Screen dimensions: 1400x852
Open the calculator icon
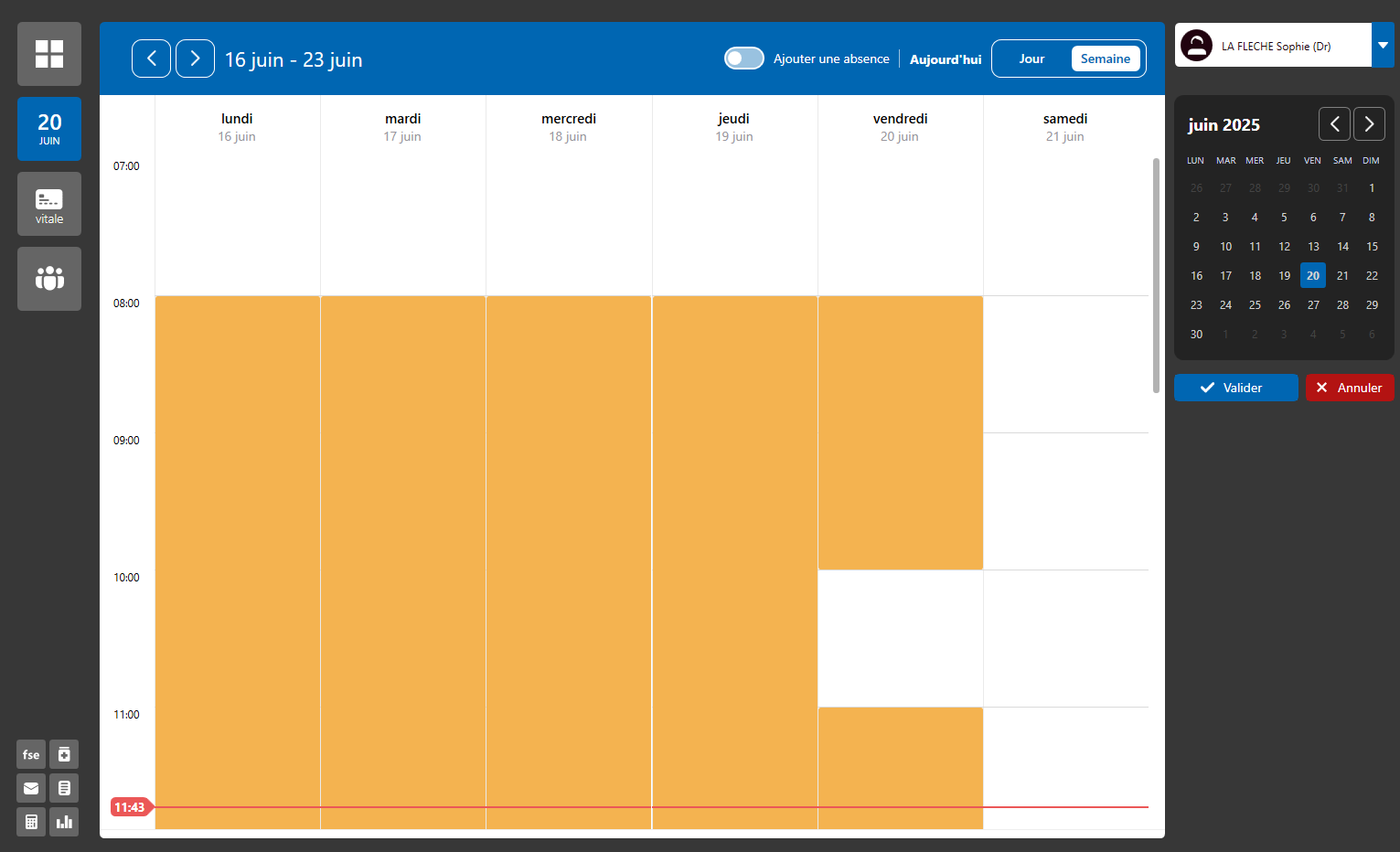[x=31, y=822]
